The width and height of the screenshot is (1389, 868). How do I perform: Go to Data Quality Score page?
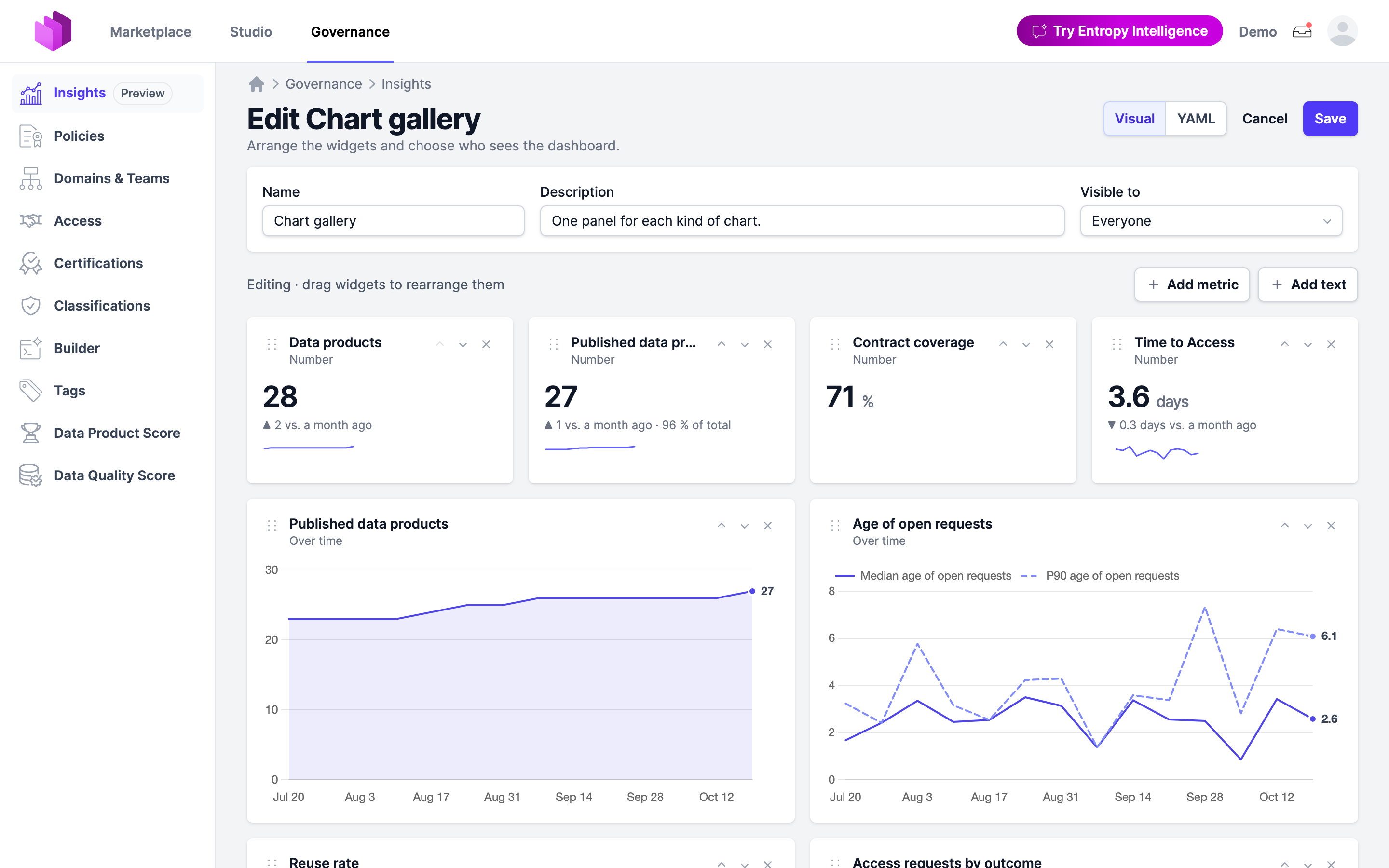[x=108, y=475]
